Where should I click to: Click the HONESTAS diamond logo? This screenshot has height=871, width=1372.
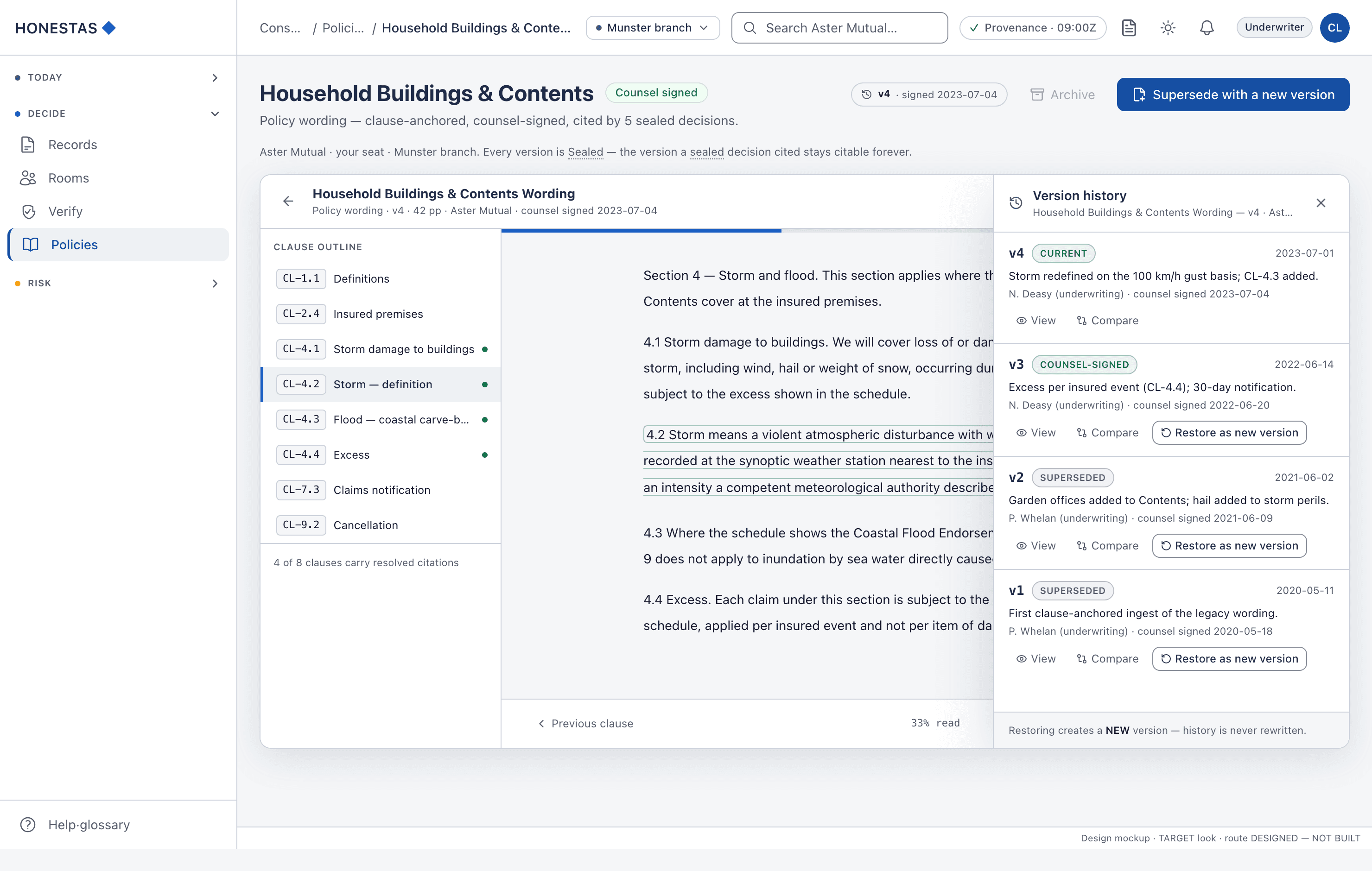pyautogui.click(x=108, y=27)
